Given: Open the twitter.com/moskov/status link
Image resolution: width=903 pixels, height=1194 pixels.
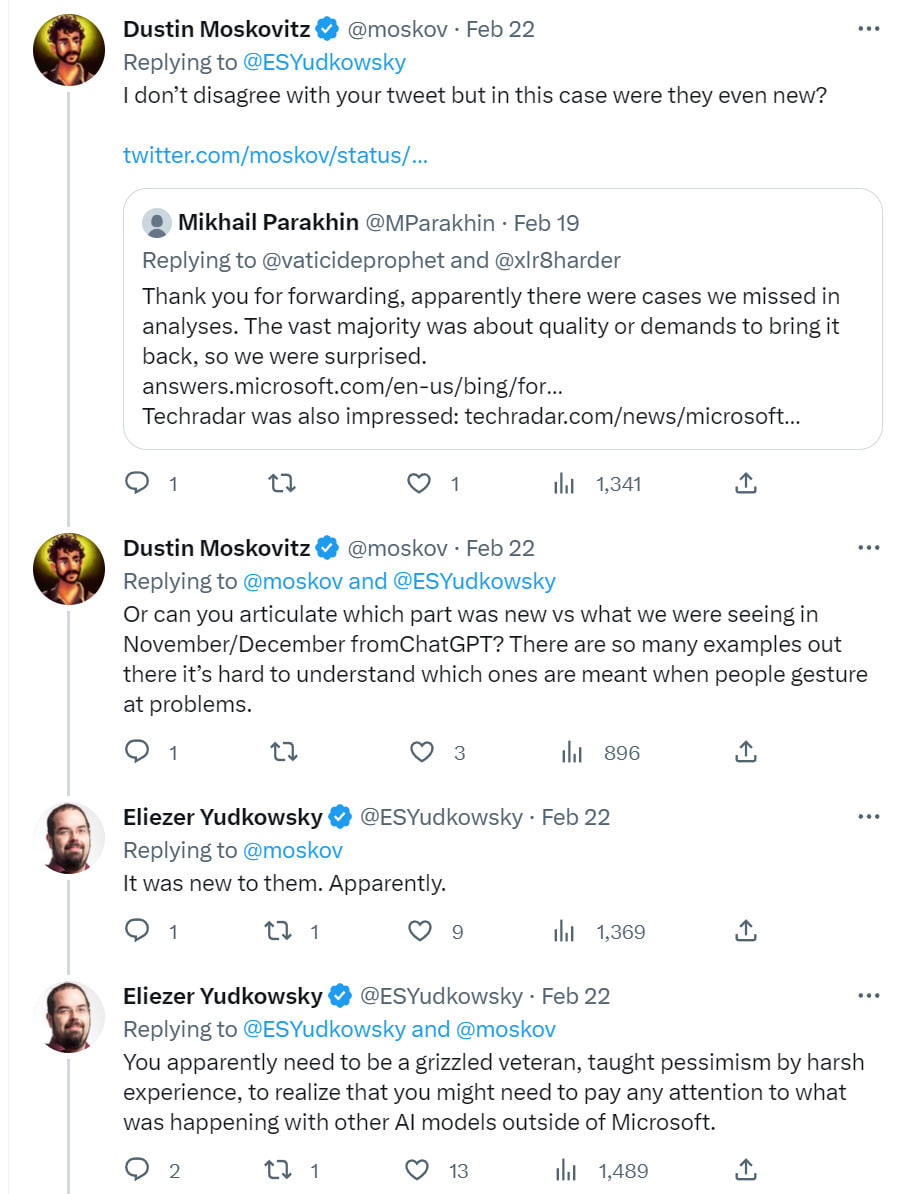Looking at the screenshot, I should click(275, 156).
